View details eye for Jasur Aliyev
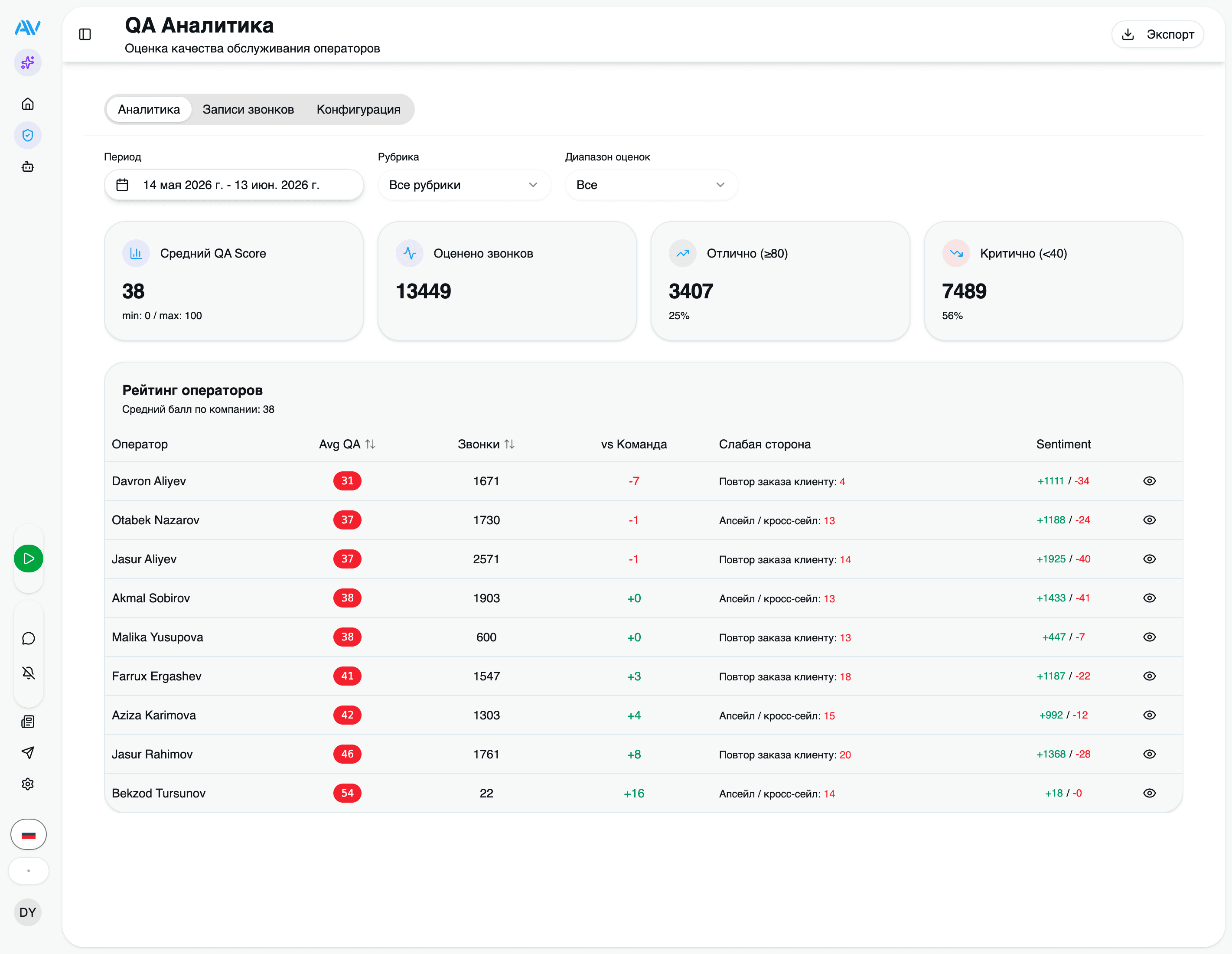The image size is (1232, 954). click(x=1150, y=559)
